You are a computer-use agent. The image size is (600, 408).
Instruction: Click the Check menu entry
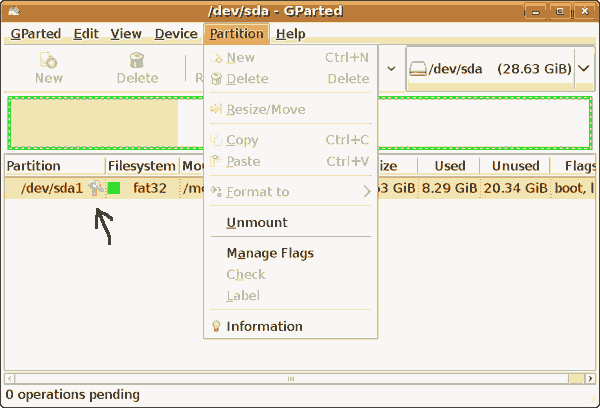click(x=291, y=274)
